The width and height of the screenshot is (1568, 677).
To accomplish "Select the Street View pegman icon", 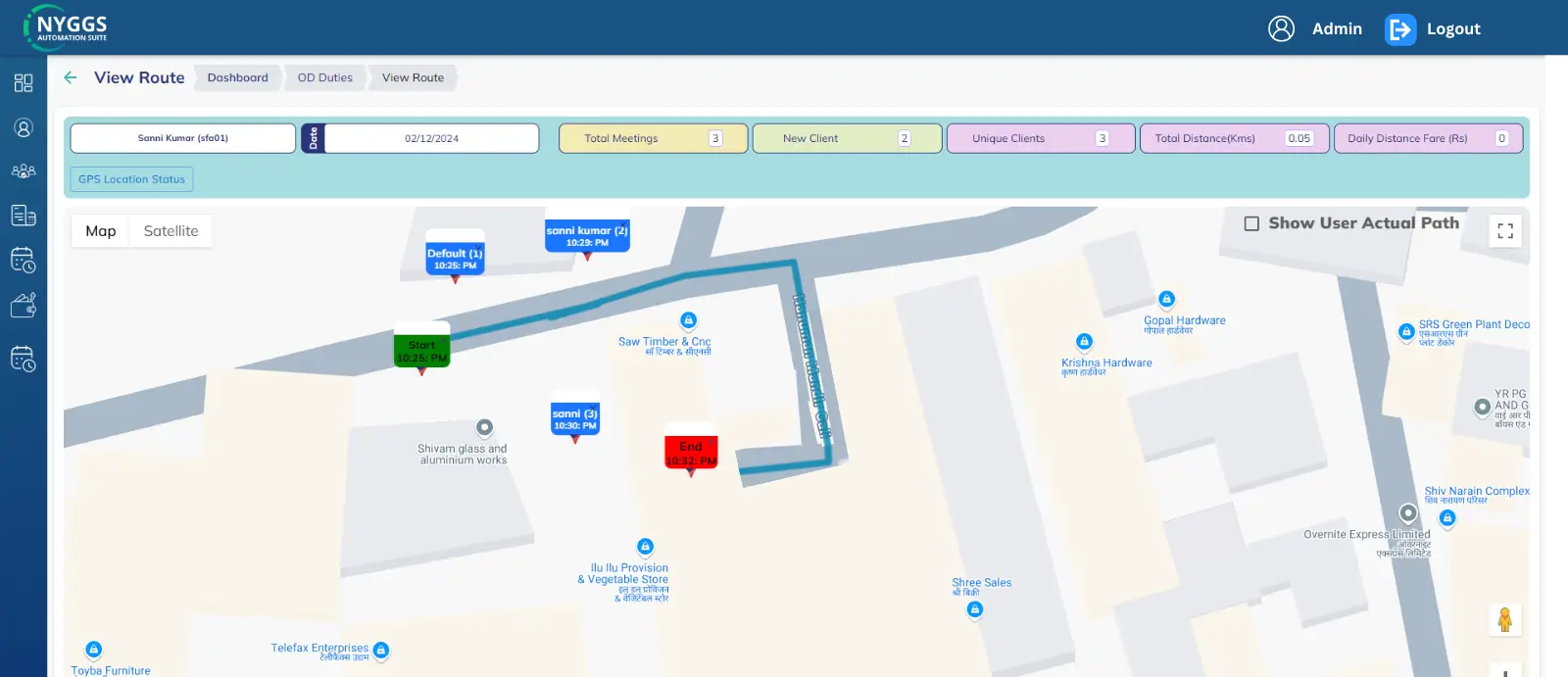I will click(1505, 619).
